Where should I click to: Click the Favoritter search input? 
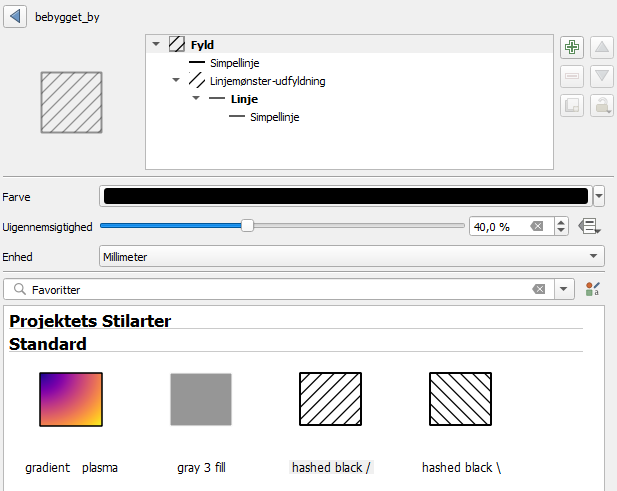pyautogui.click(x=279, y=290)
